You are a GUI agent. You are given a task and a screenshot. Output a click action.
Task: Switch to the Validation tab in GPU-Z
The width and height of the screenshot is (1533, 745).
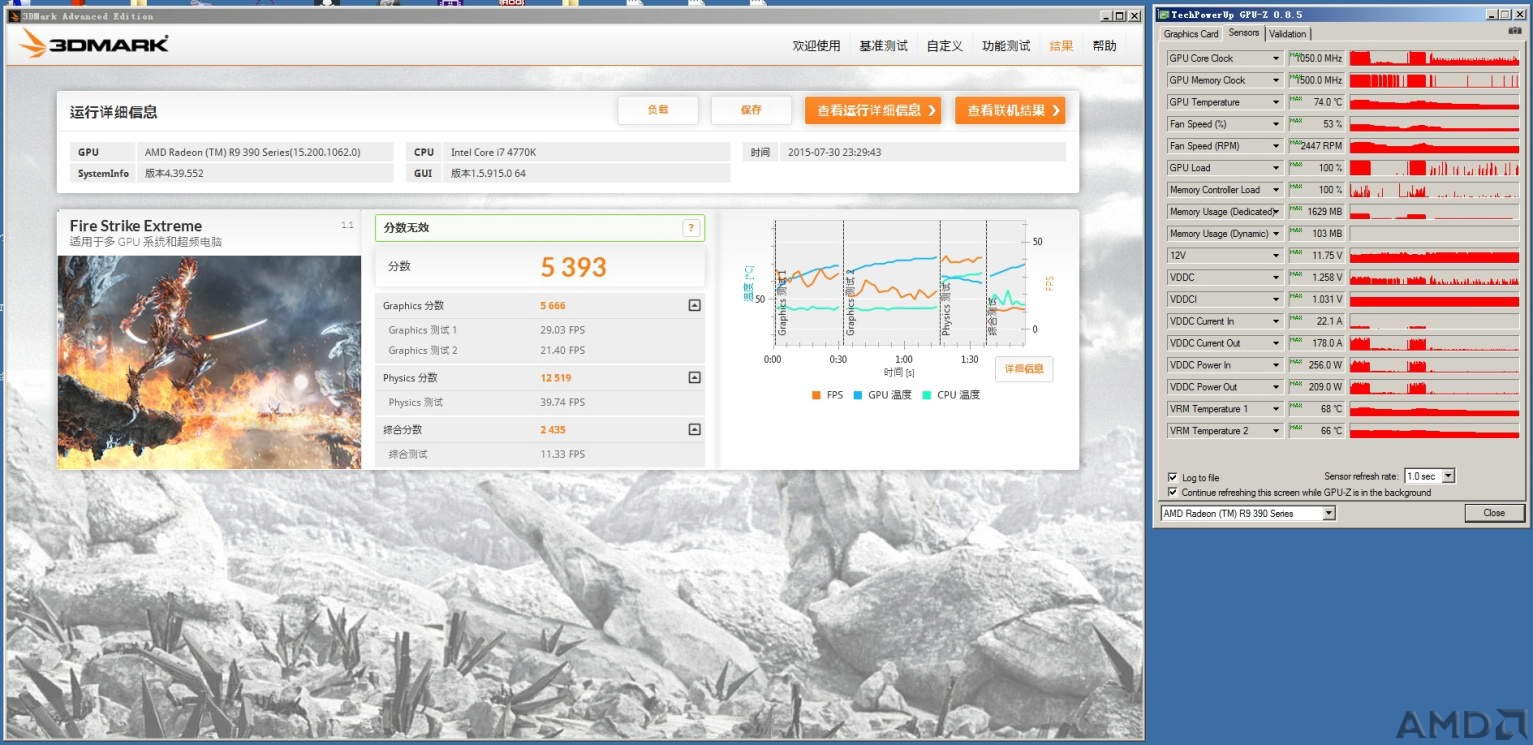(x=1287, y=34)
